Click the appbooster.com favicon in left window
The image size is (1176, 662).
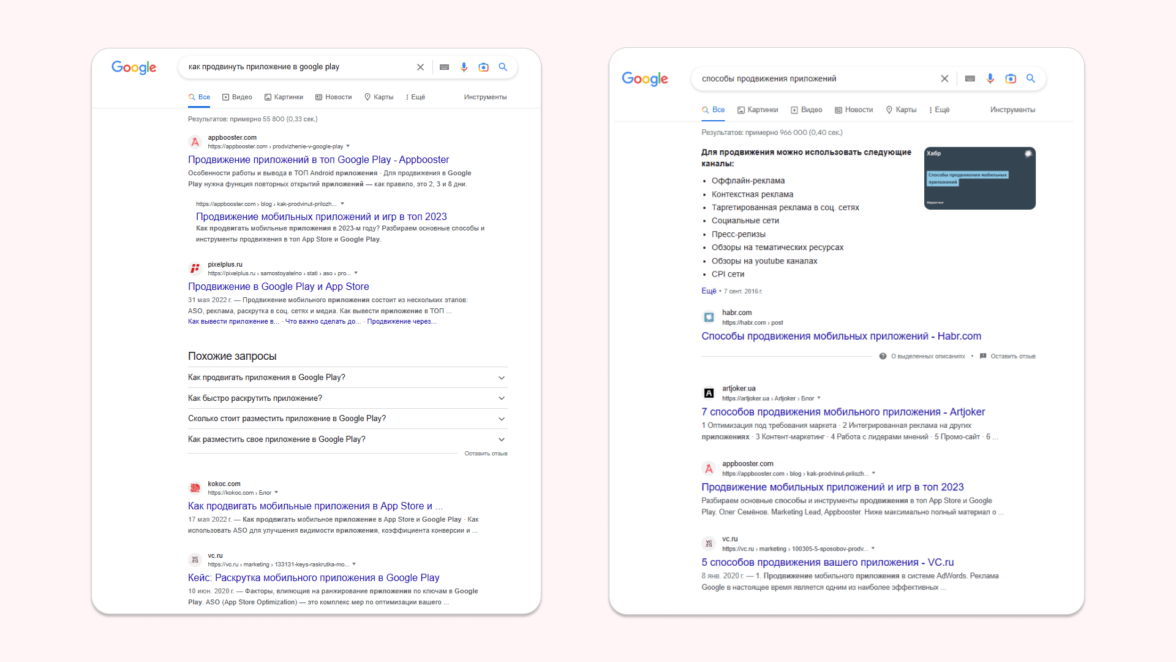click(195, 142)
